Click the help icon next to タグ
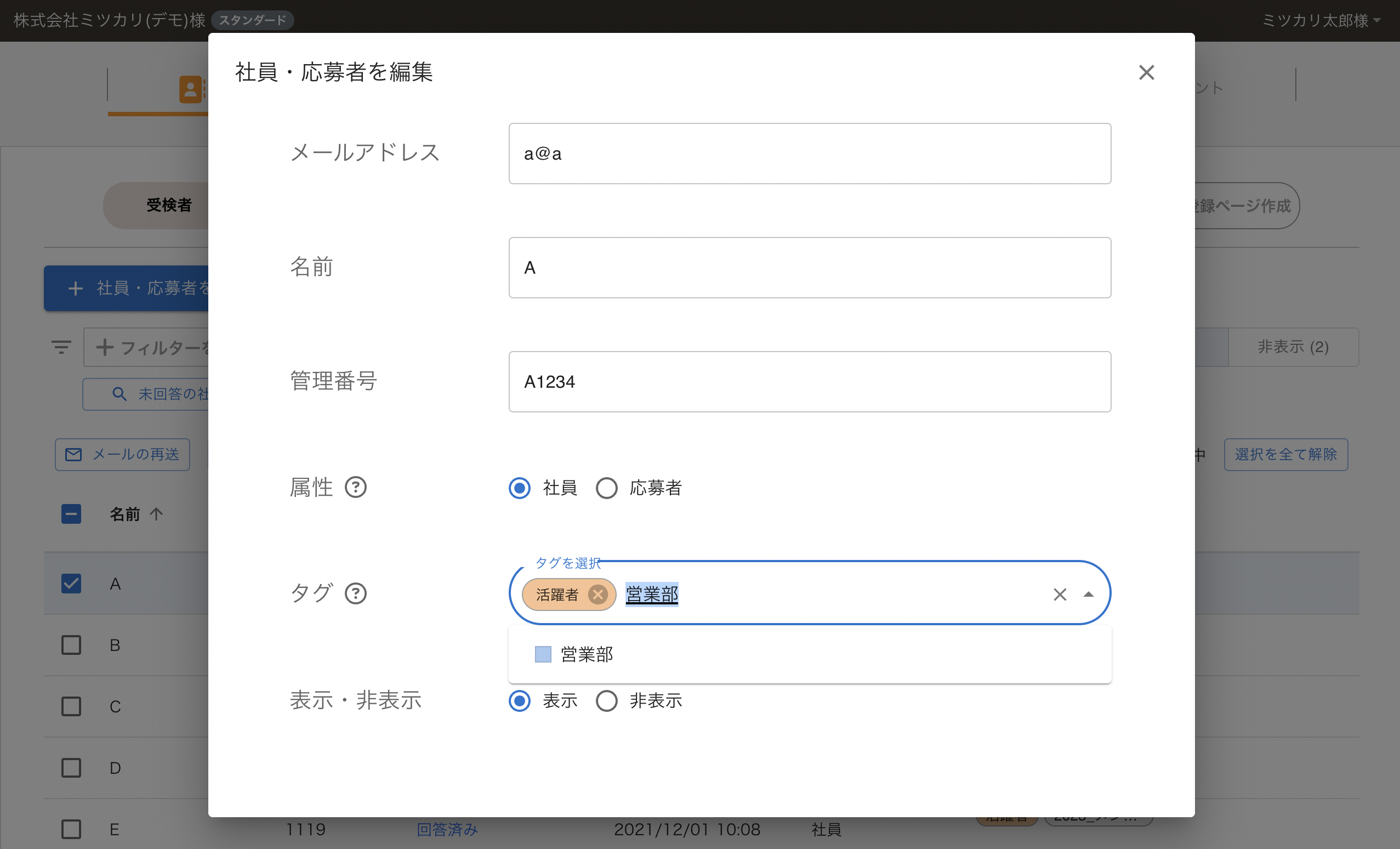 (x=356, y=593)
